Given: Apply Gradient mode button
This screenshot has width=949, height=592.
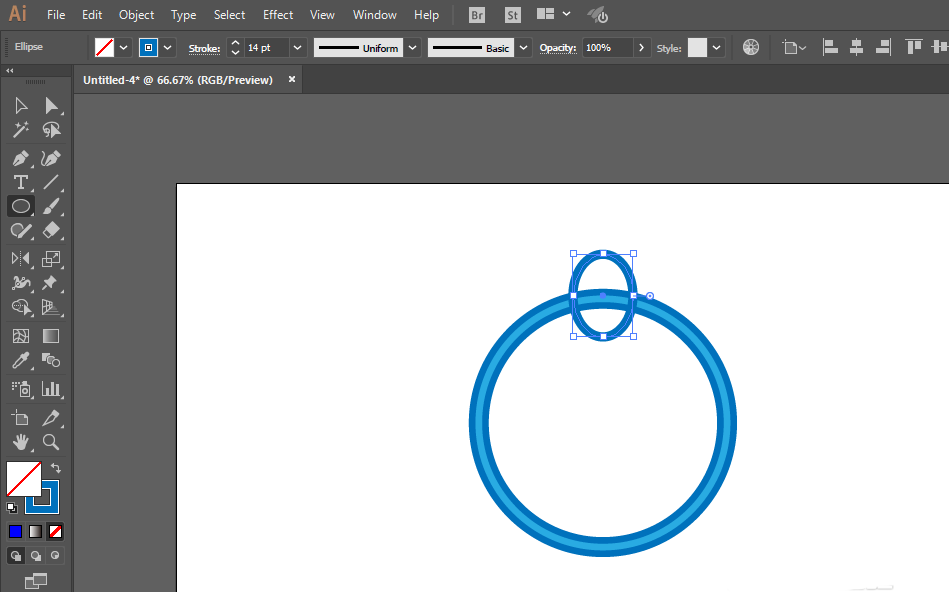Looking at the screenshot, I should tap(35, 531).
